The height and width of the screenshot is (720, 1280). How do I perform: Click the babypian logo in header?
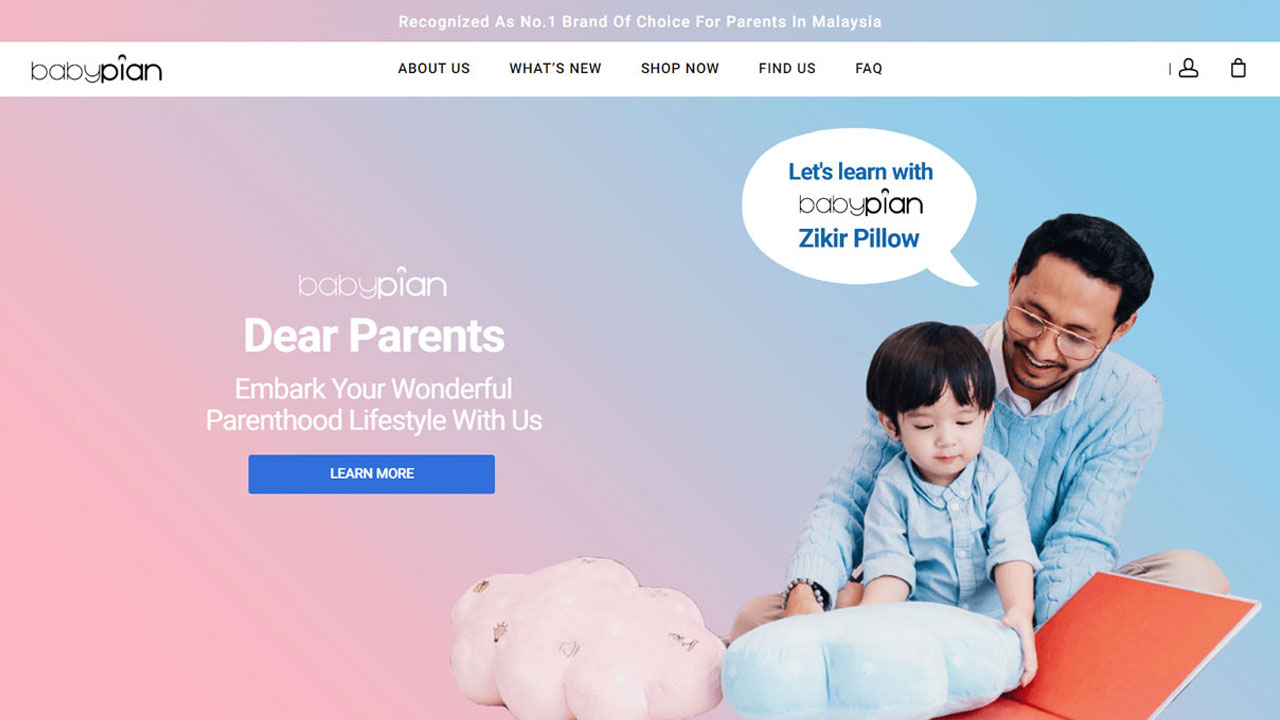[x=96, y=69]
